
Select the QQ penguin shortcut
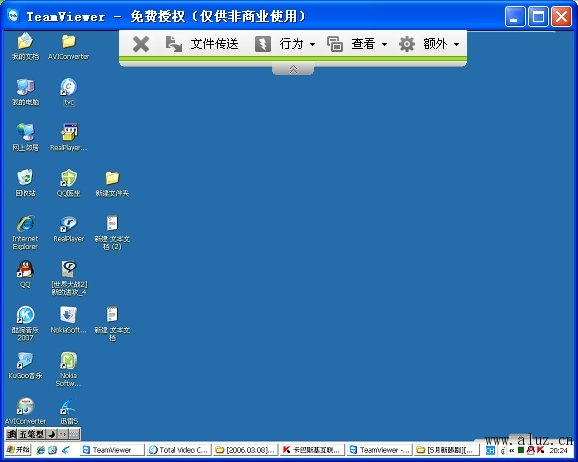tap(25, 274)
